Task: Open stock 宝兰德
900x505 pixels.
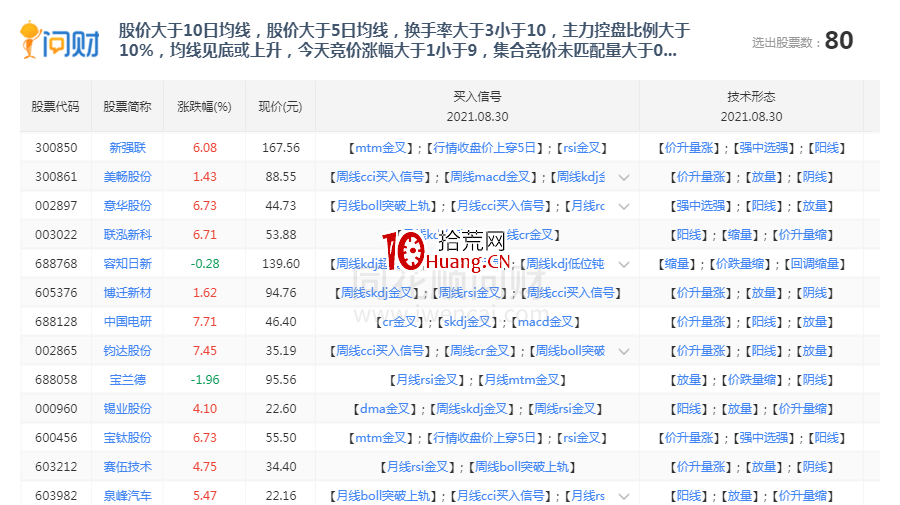Action: point(127,379)
